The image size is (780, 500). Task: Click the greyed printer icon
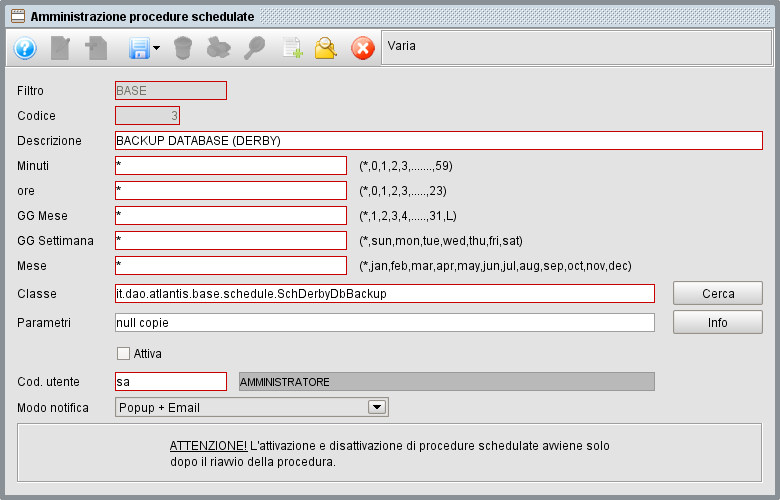(x=219, y=47)
